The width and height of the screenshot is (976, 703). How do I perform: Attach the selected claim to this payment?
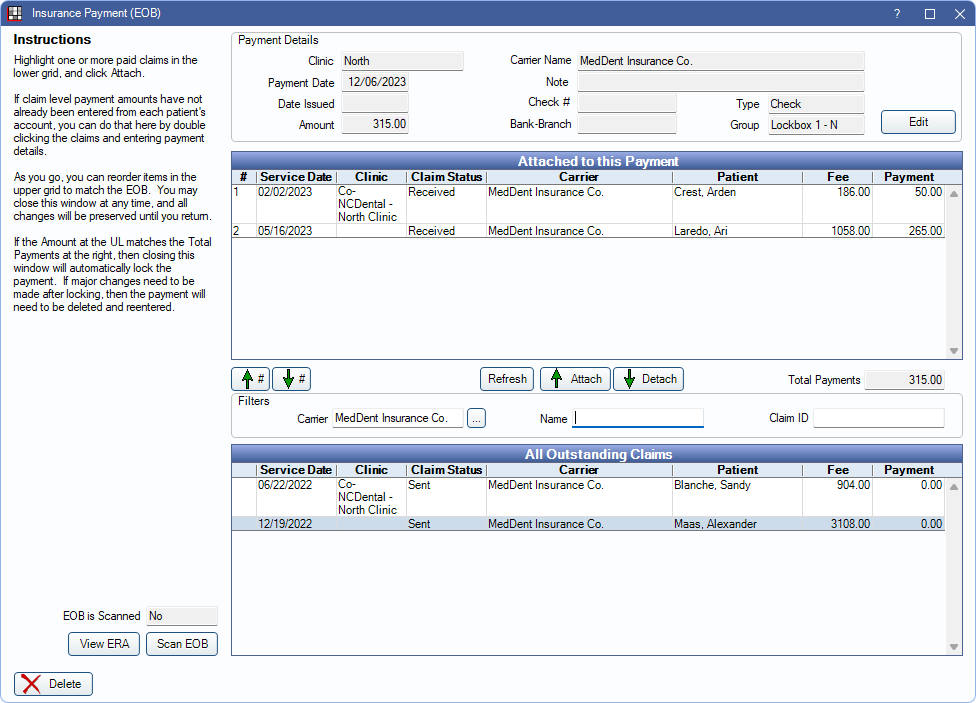(574, 379)
